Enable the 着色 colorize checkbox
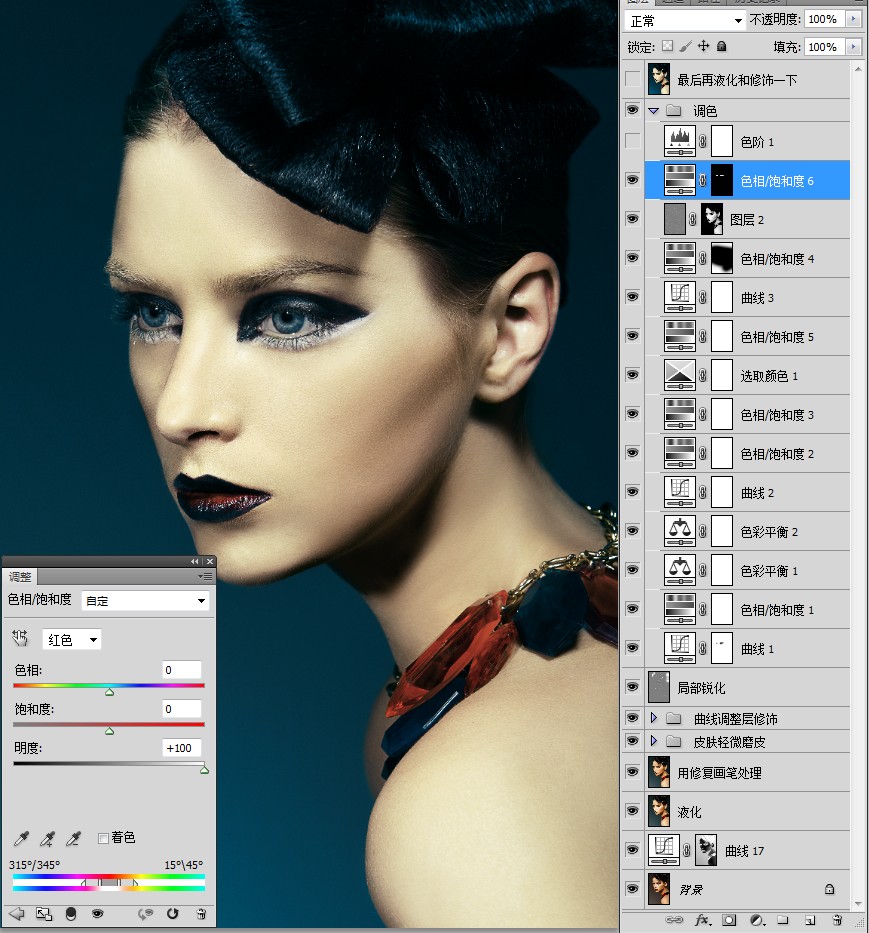 coord(103,838)
